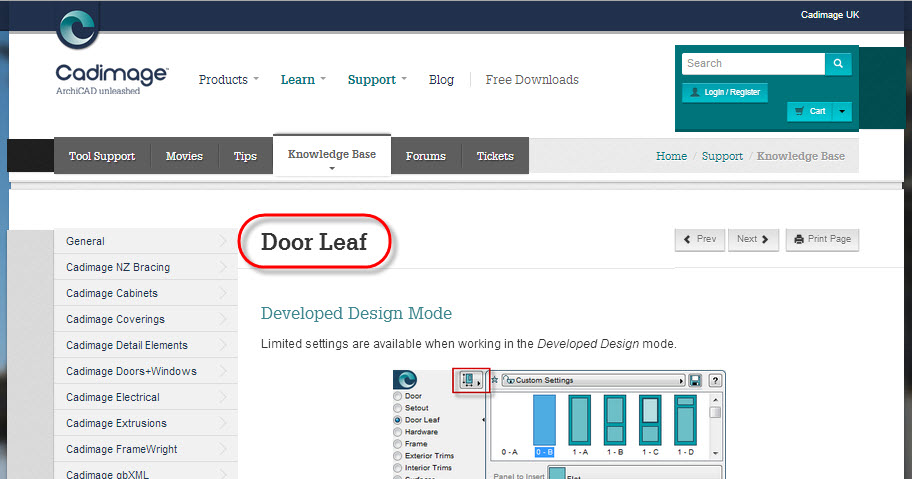Select door leaf style 0 - B
Image resolution: width=912 pixels, height=479 pixels.
(544, 426)
